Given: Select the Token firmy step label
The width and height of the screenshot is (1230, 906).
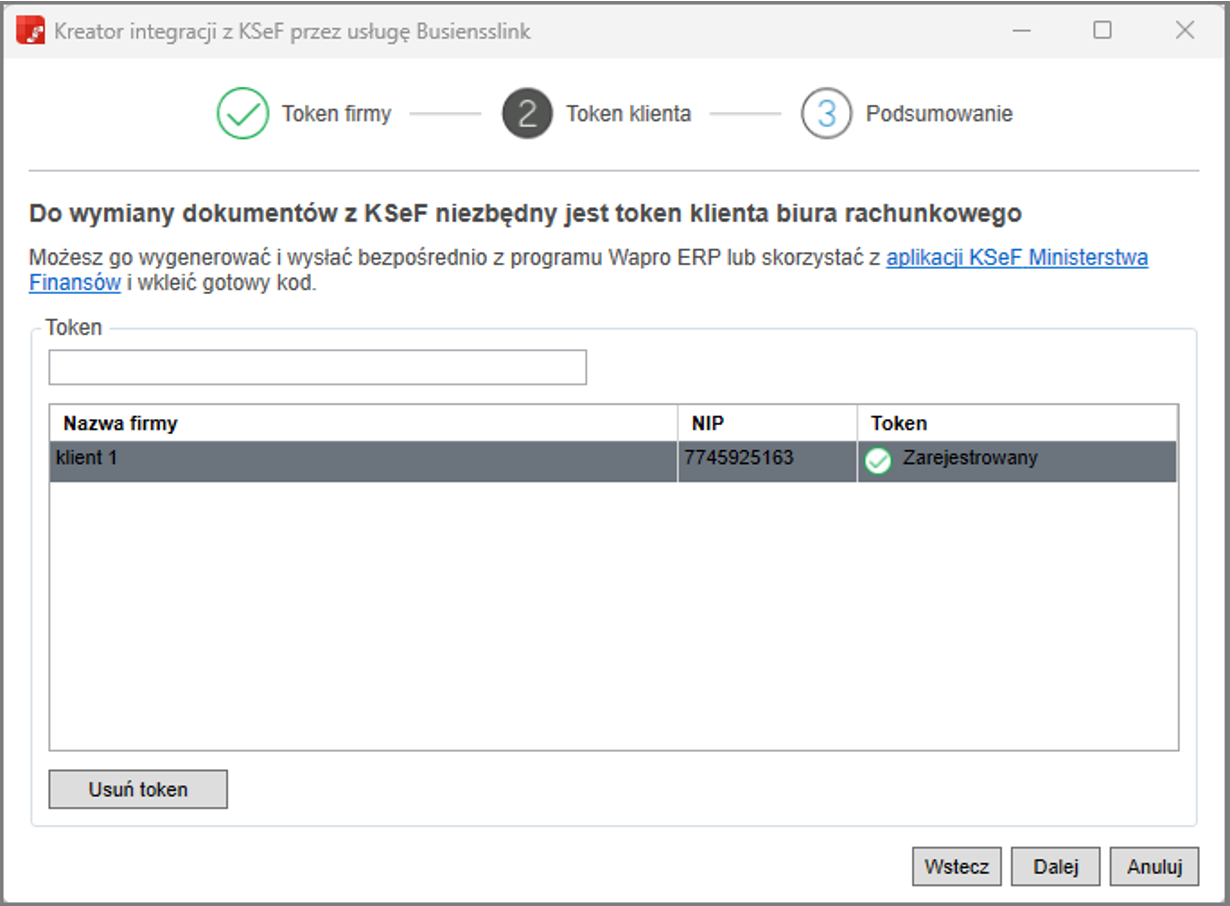Looking at the screenshot, I should click(x=336, y=114).
